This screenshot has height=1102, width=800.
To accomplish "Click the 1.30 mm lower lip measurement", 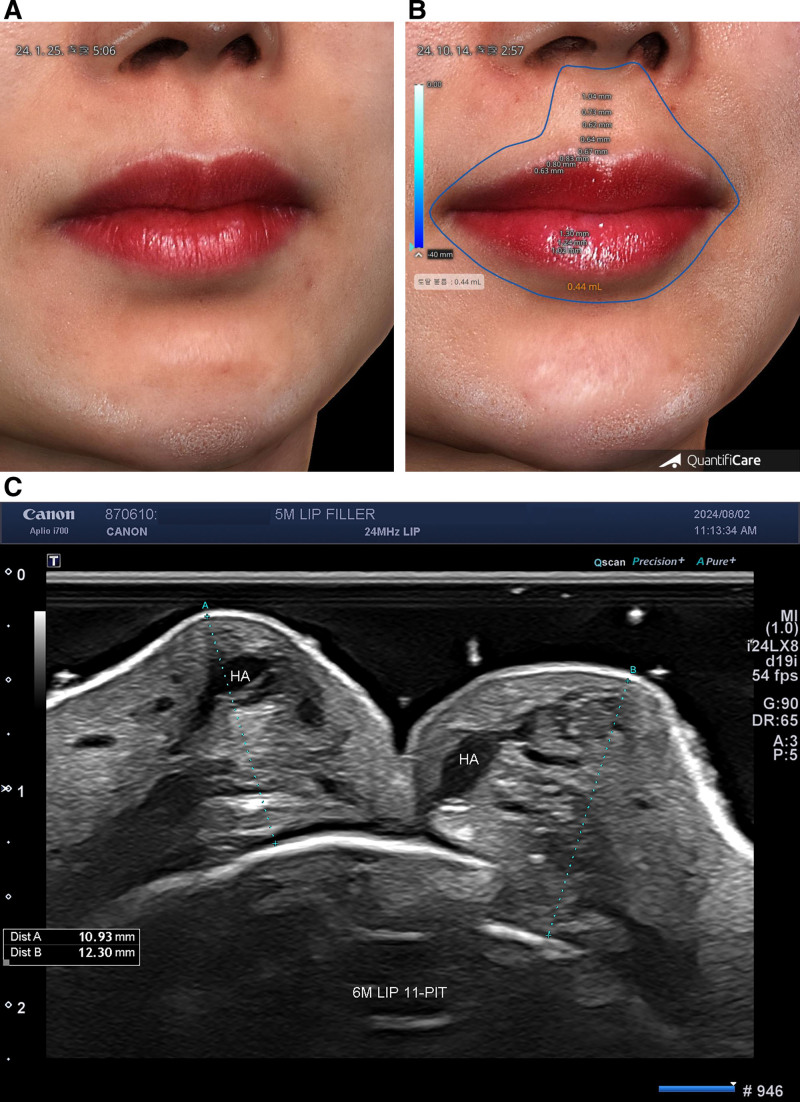I will [574, 233].
